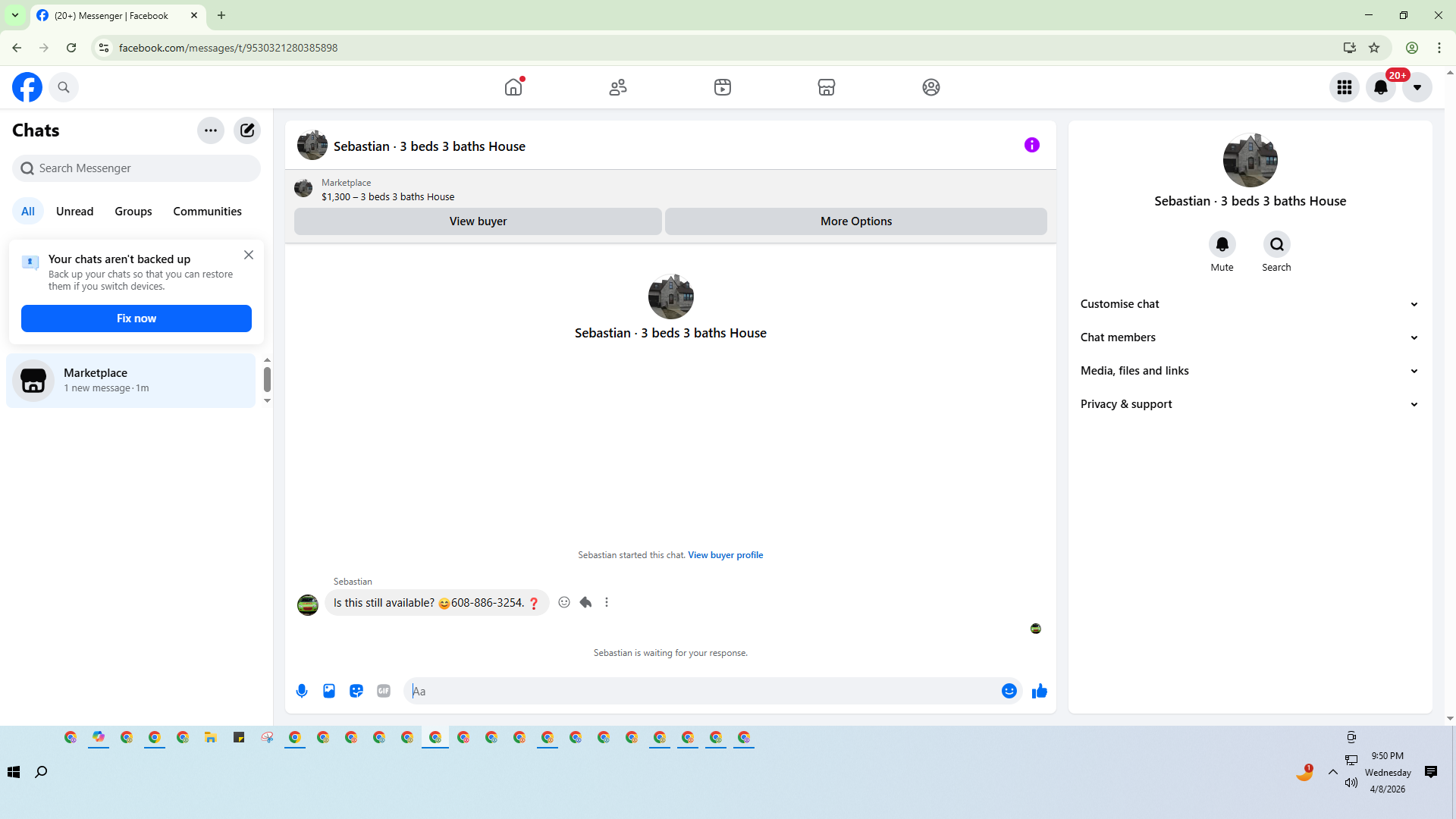
Task: Send a thumbs up like
Action: coord(1039,691)
